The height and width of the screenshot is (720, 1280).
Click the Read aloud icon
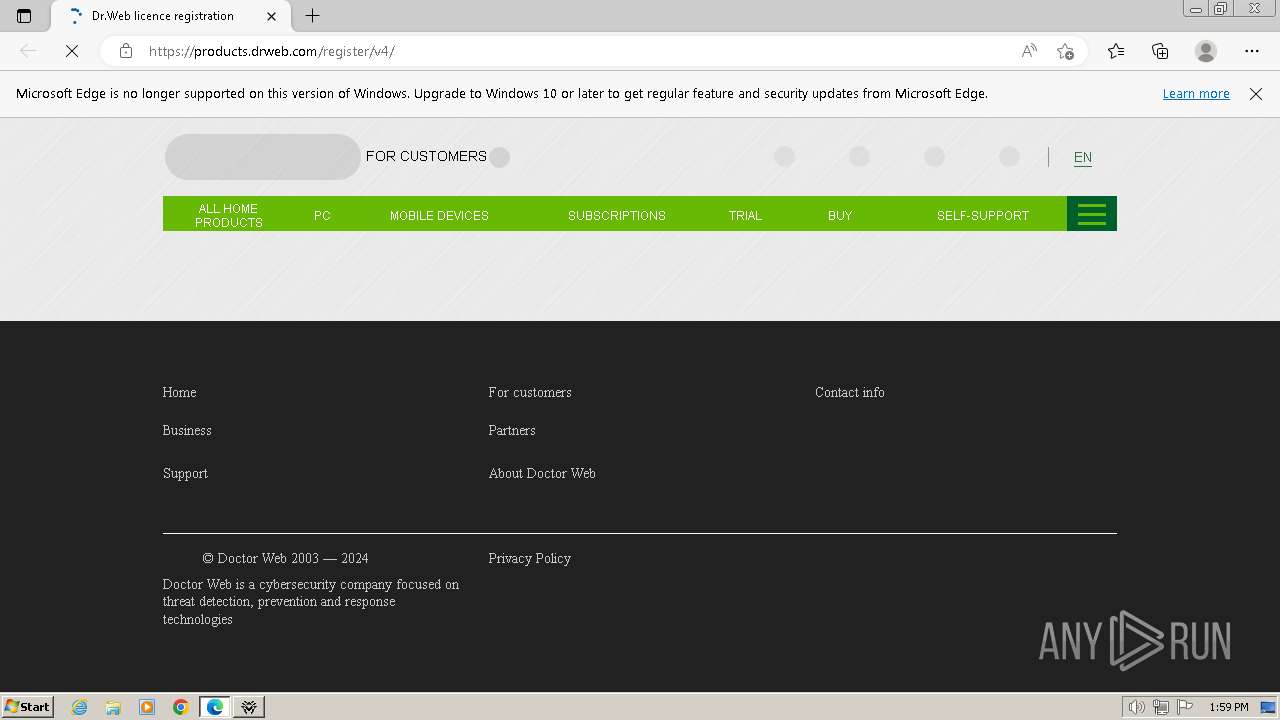coord(1029,51)
